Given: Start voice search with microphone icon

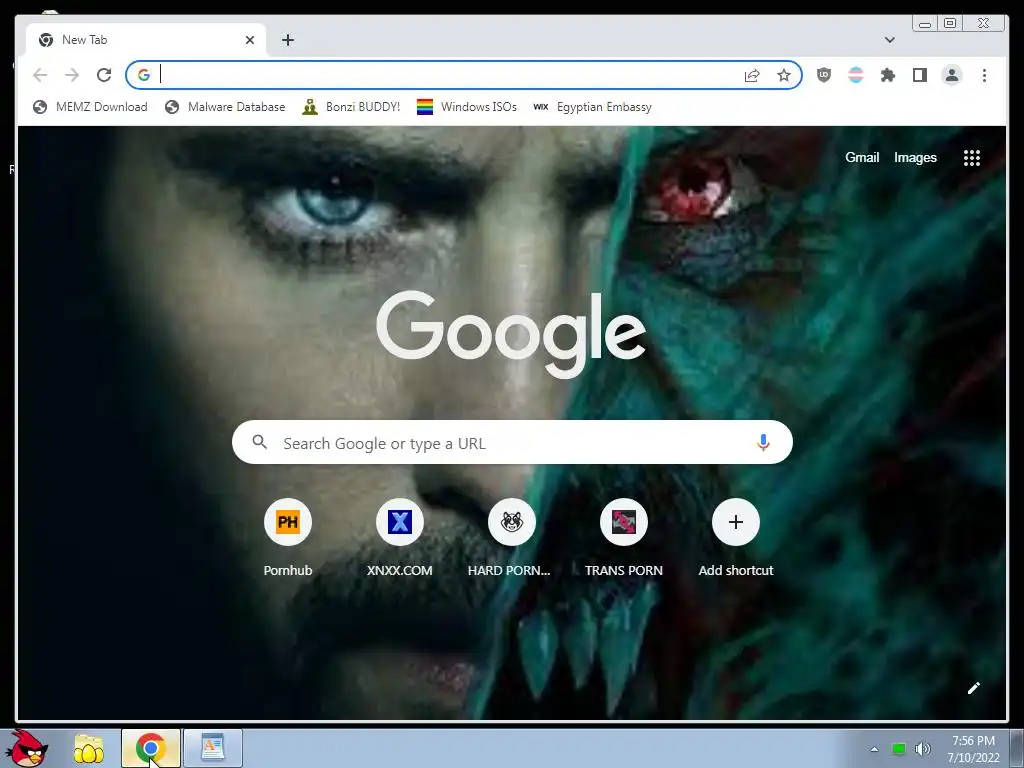Looking at the screenshot, I should (763, 442).
